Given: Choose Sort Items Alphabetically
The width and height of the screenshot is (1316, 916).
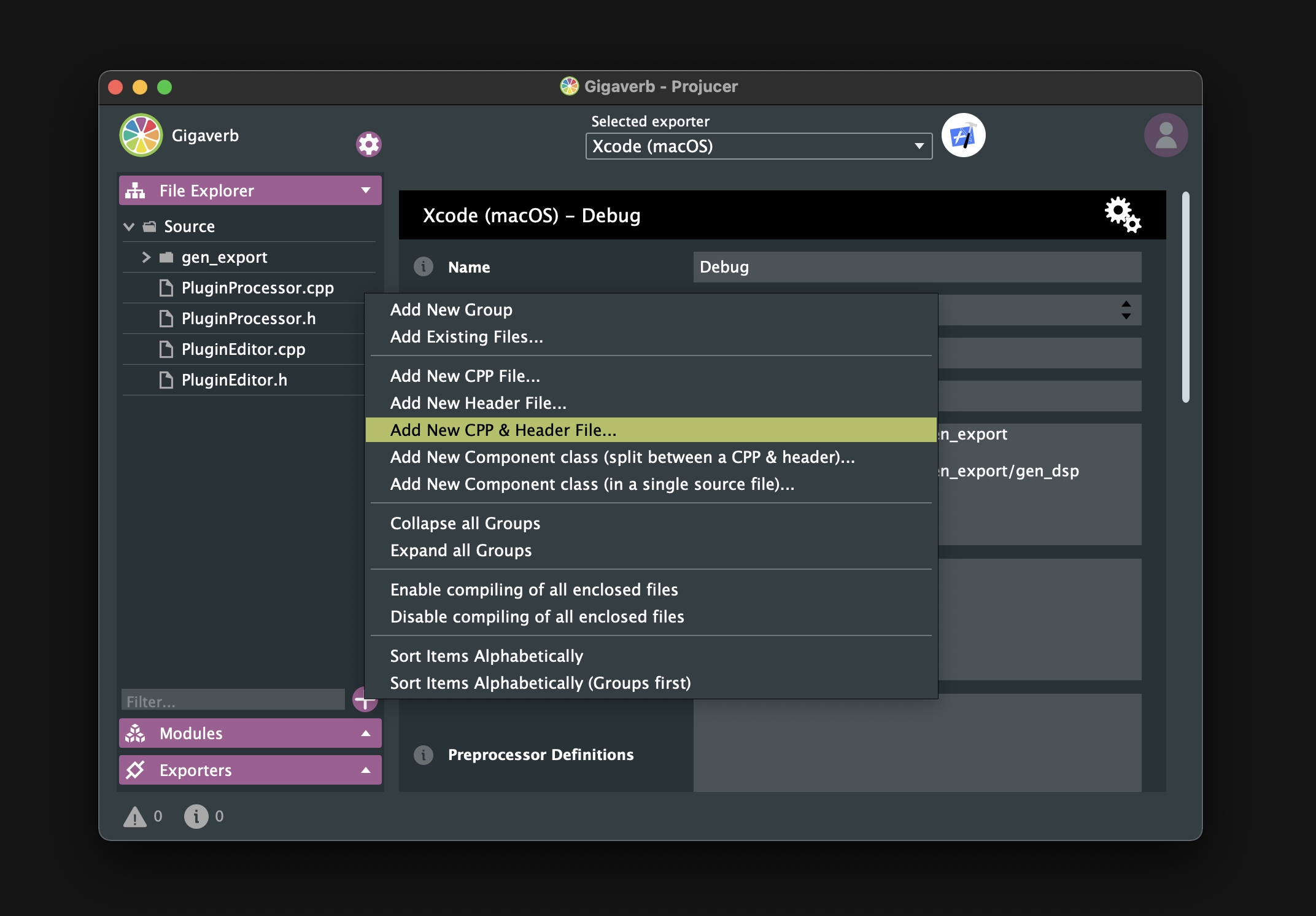Looking at the screenshot, I should coord(651,656).
